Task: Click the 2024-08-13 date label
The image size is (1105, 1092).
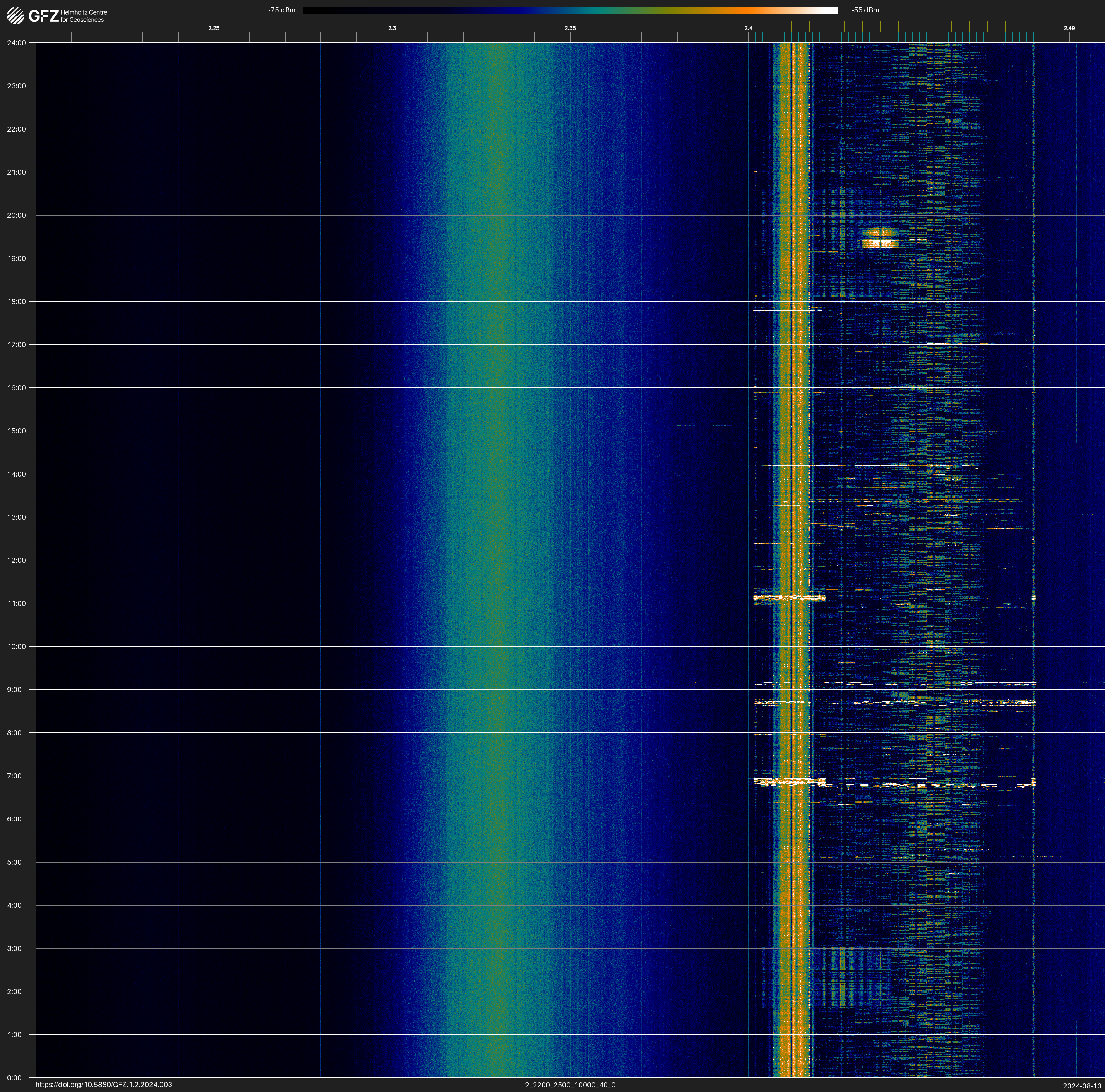Action: 1081,1086
